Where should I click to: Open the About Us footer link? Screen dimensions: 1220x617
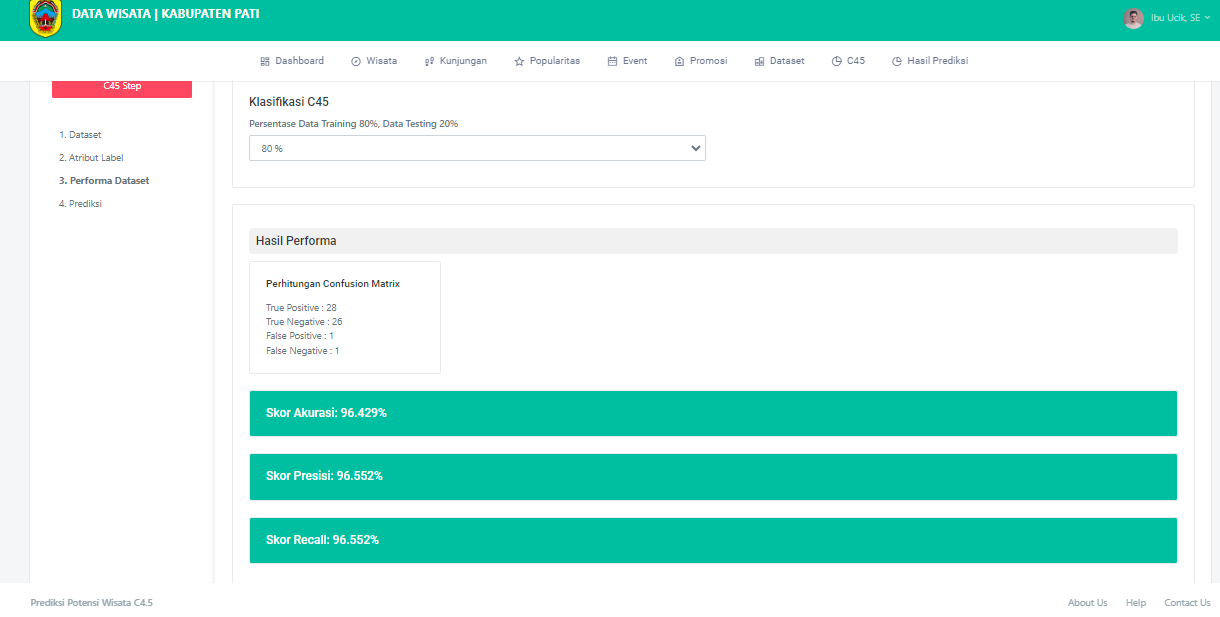(1087, 603)
